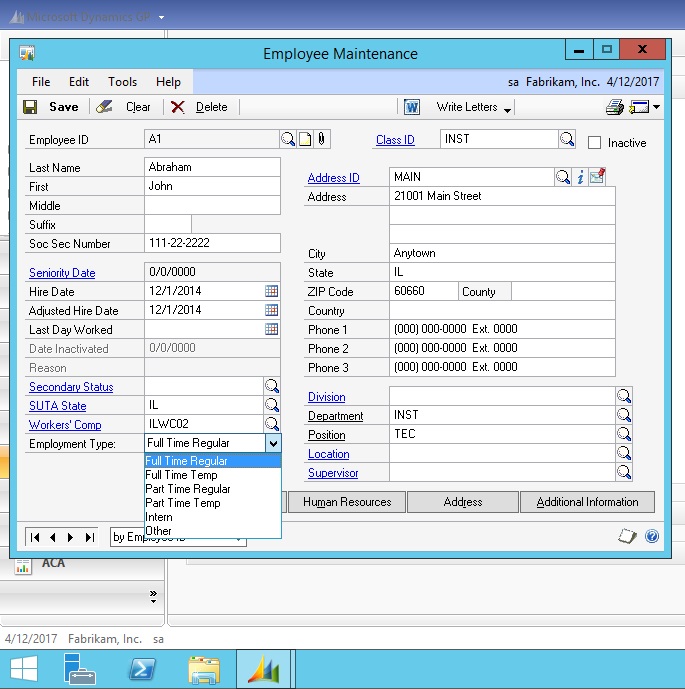Open File Explorer from taskbar
685x689 pixels.
204,669
